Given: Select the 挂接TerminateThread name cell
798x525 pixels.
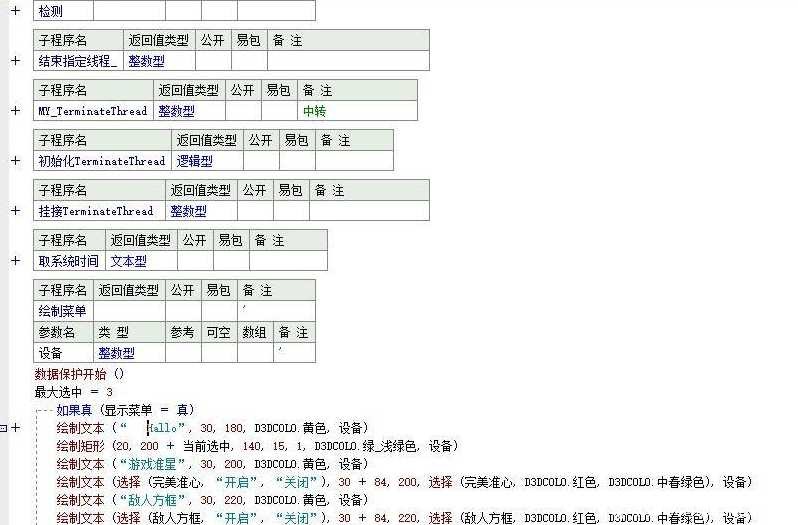Looking at the screenshot, I should tap(100, 211).
